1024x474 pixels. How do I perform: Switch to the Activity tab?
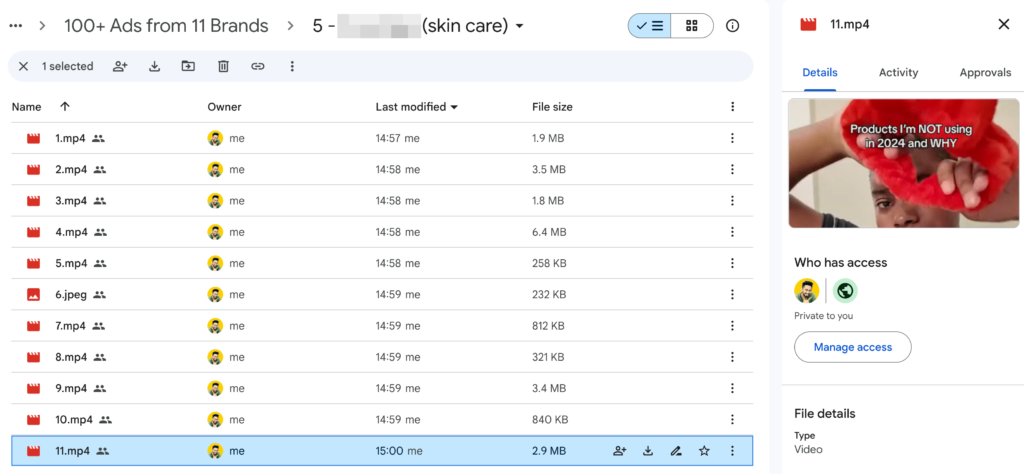(x=899, y=72)
